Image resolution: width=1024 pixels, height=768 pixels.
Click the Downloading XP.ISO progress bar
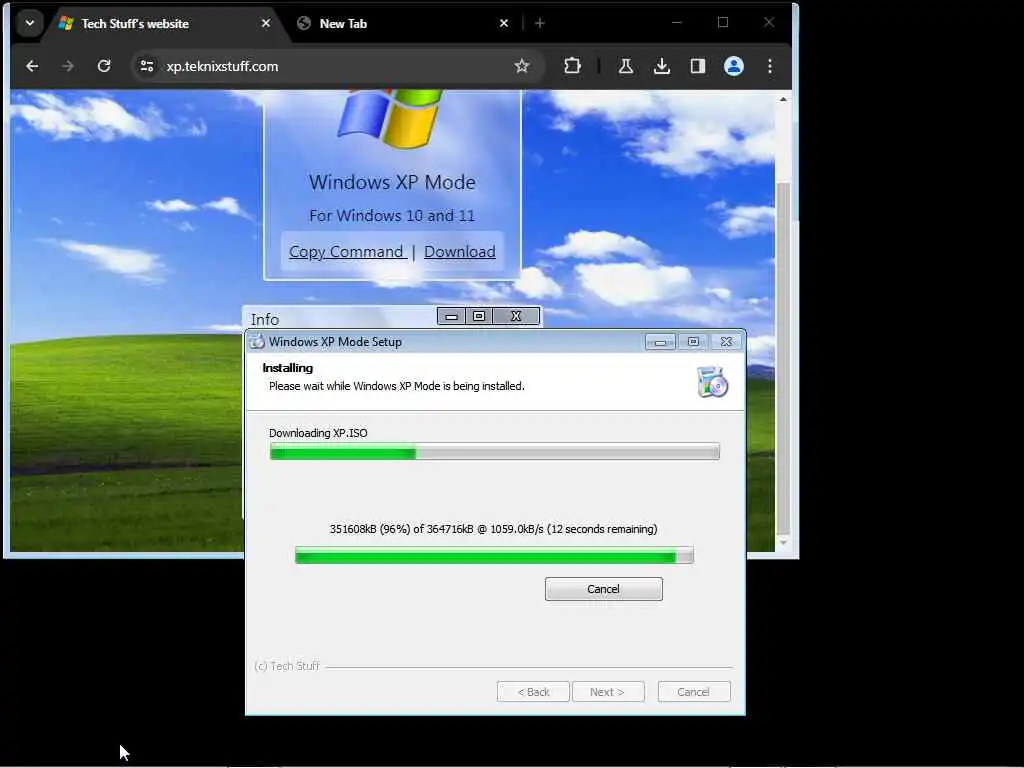click(x=494, y=451)
